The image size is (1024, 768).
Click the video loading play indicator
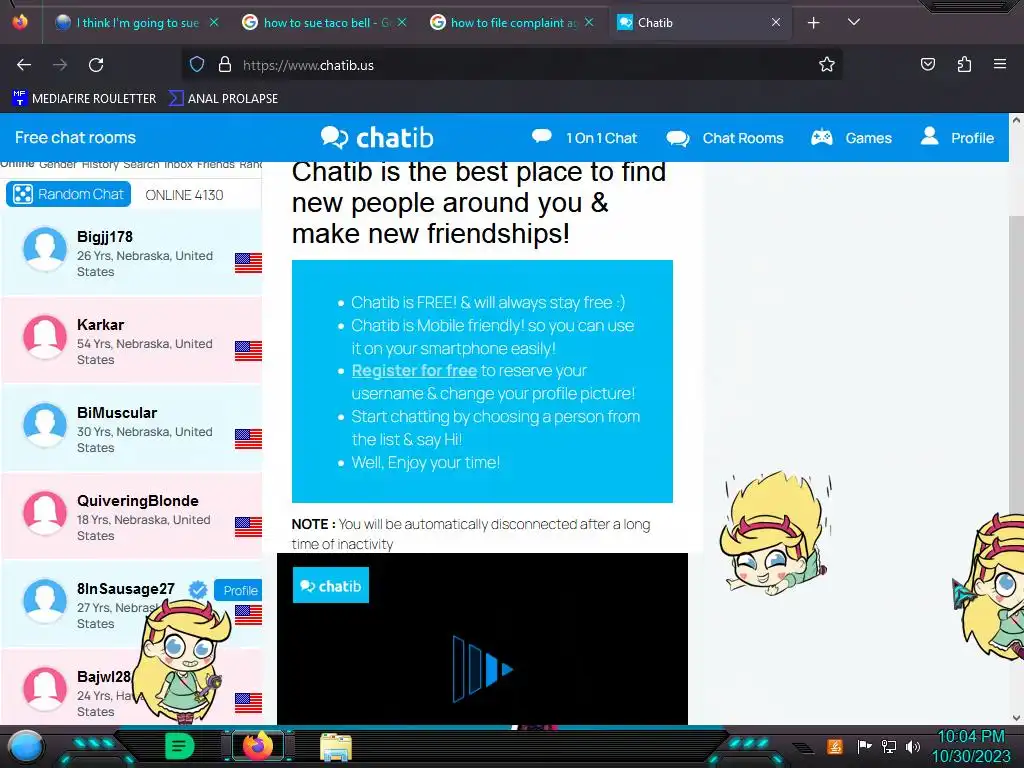(x=483, y=669)
